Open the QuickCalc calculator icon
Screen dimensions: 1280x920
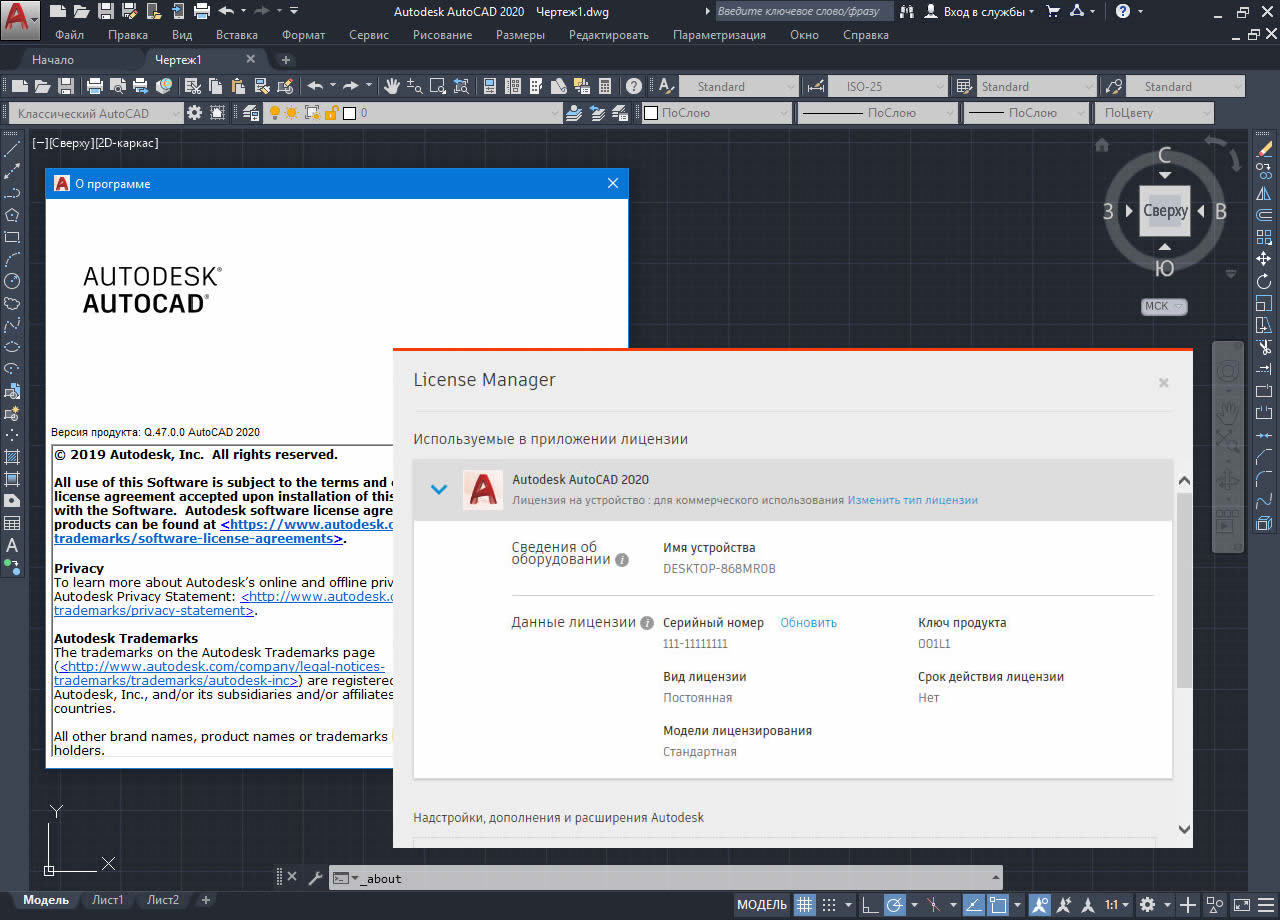[x=605, y=86]
